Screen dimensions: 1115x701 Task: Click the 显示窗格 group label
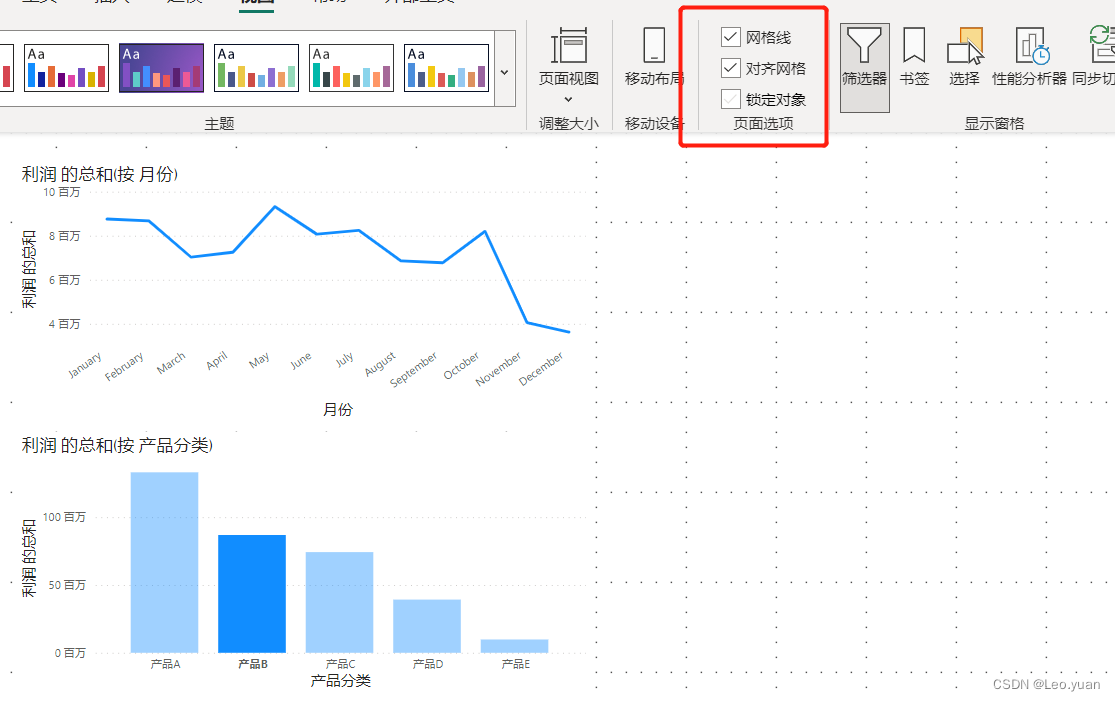[x=994, y=123]
